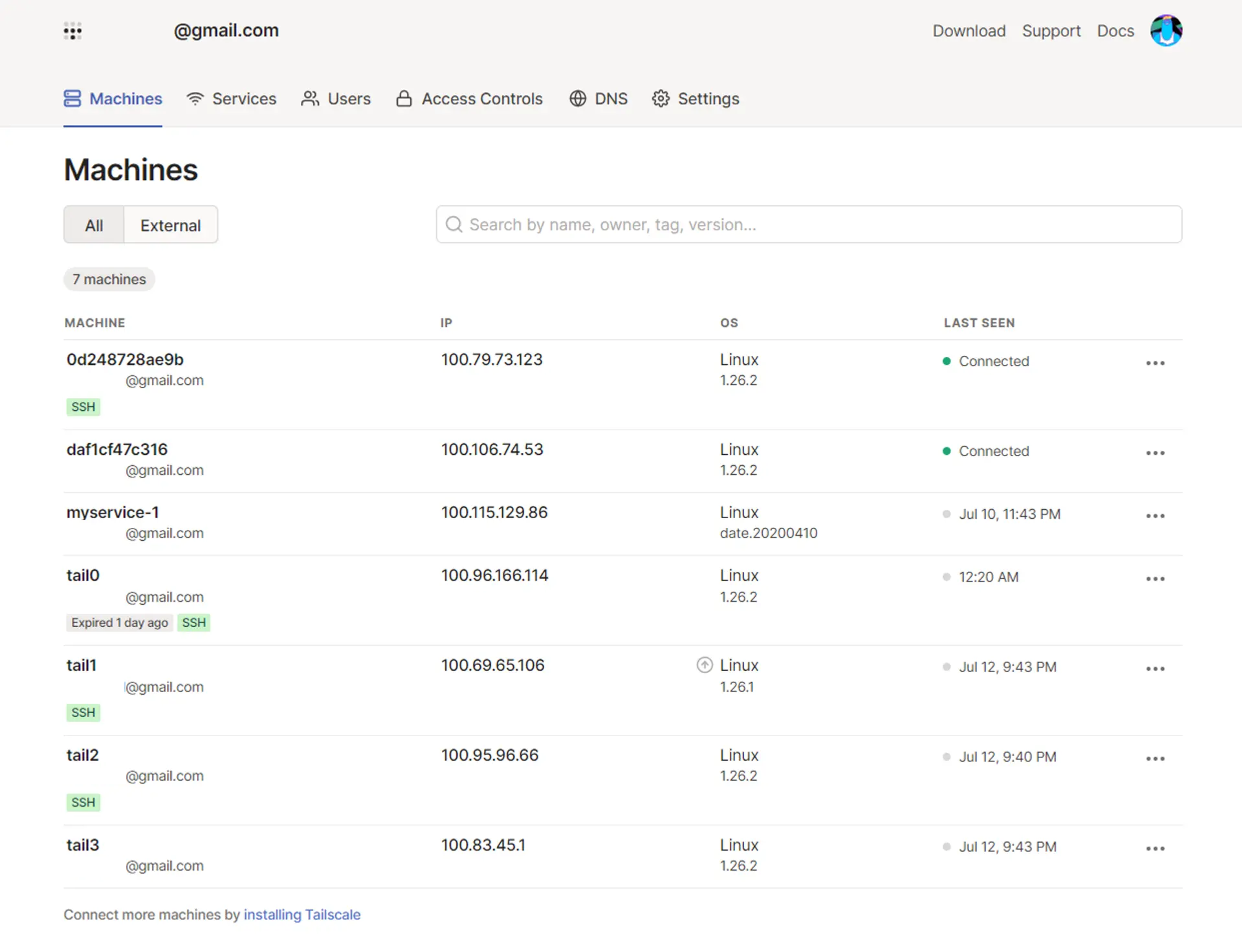
Task: Click the search magnifier icon
Action: coord(453,224)
